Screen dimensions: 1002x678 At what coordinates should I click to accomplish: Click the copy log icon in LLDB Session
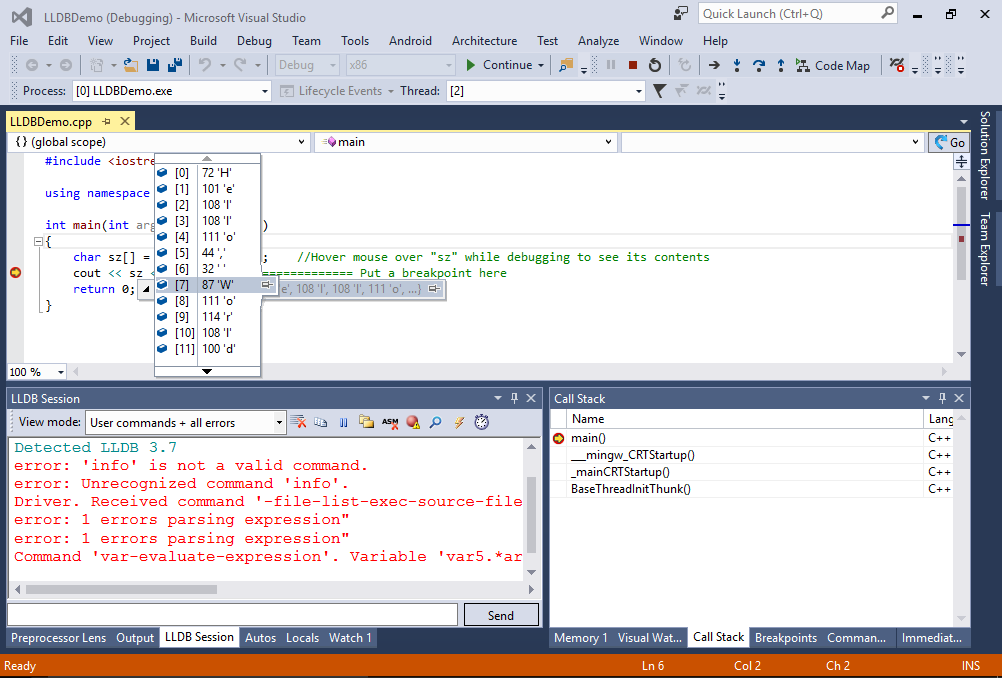[x=321, y=422]
